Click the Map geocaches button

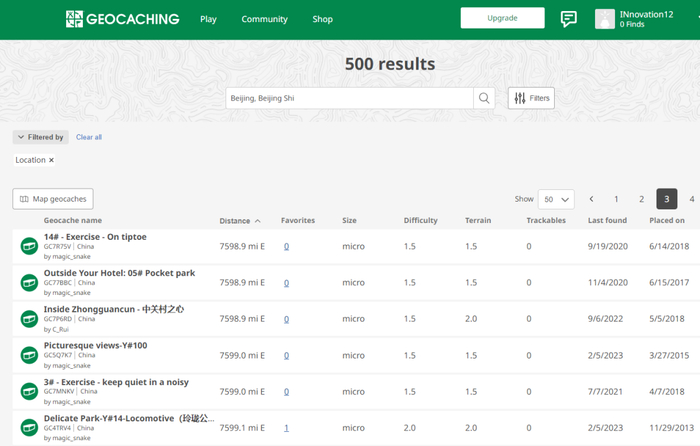(x=53, y=199)
